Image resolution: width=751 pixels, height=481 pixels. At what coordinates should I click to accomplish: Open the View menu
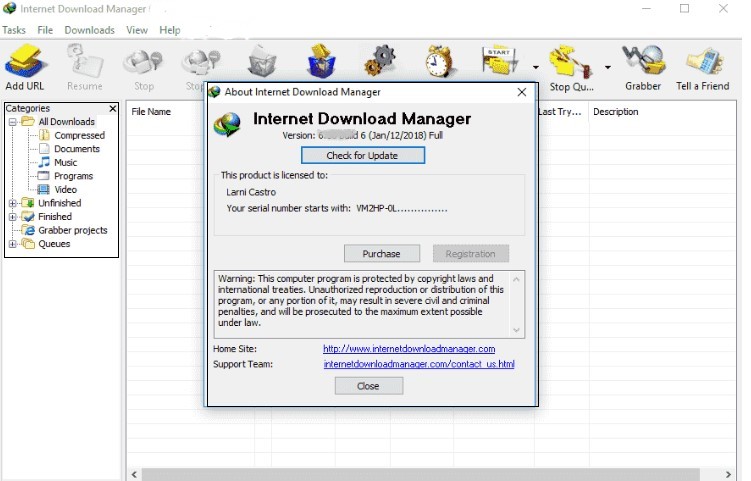pos(137,30)
